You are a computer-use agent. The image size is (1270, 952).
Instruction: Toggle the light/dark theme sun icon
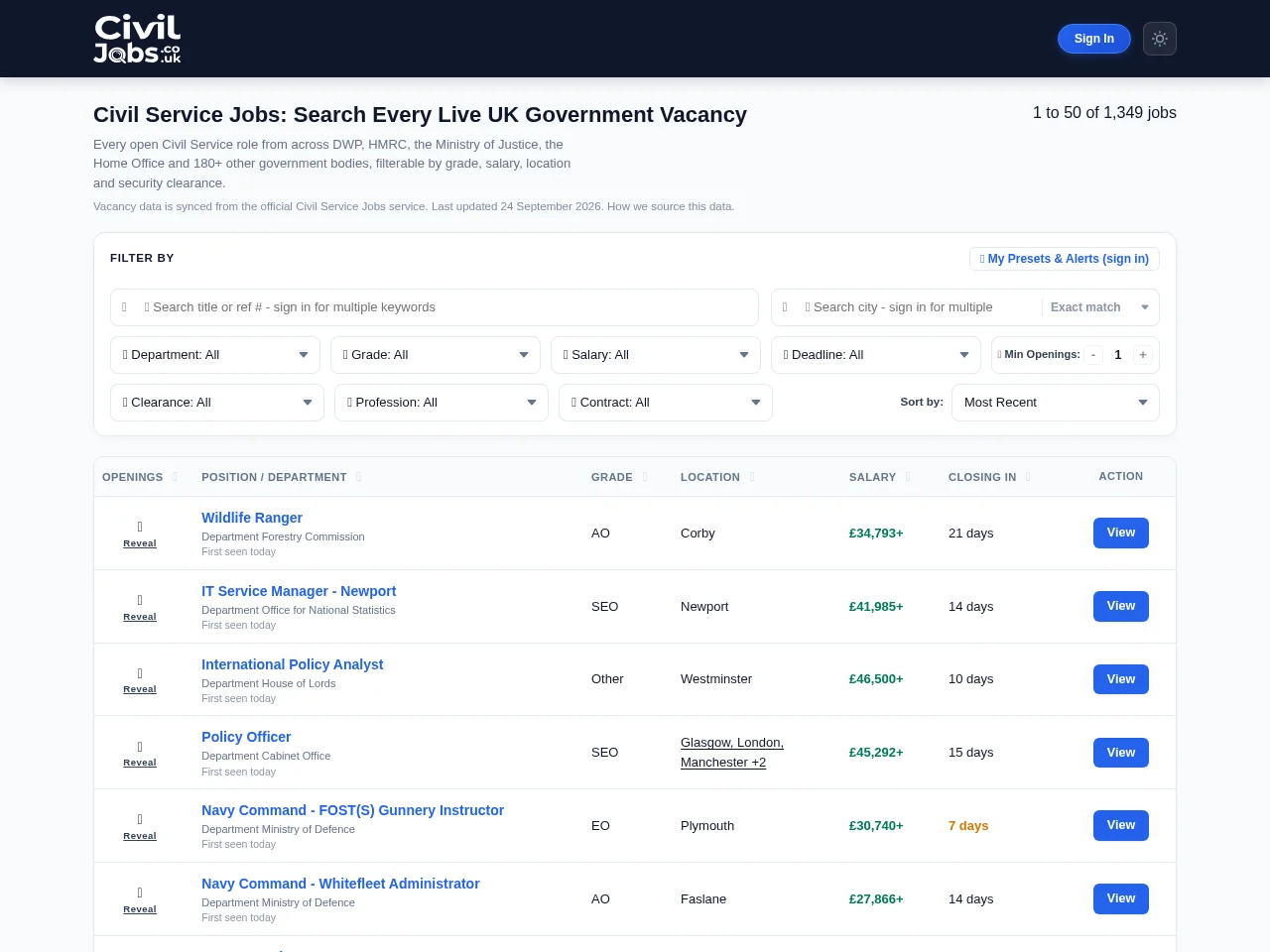click(x=1160, y=39)
